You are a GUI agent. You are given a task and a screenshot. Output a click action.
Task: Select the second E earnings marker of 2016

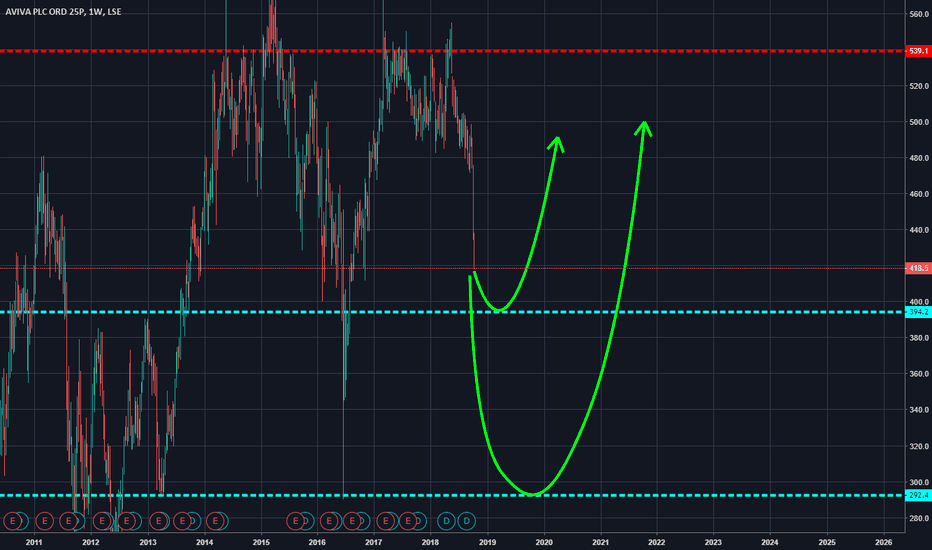click(x=352, y=521)
